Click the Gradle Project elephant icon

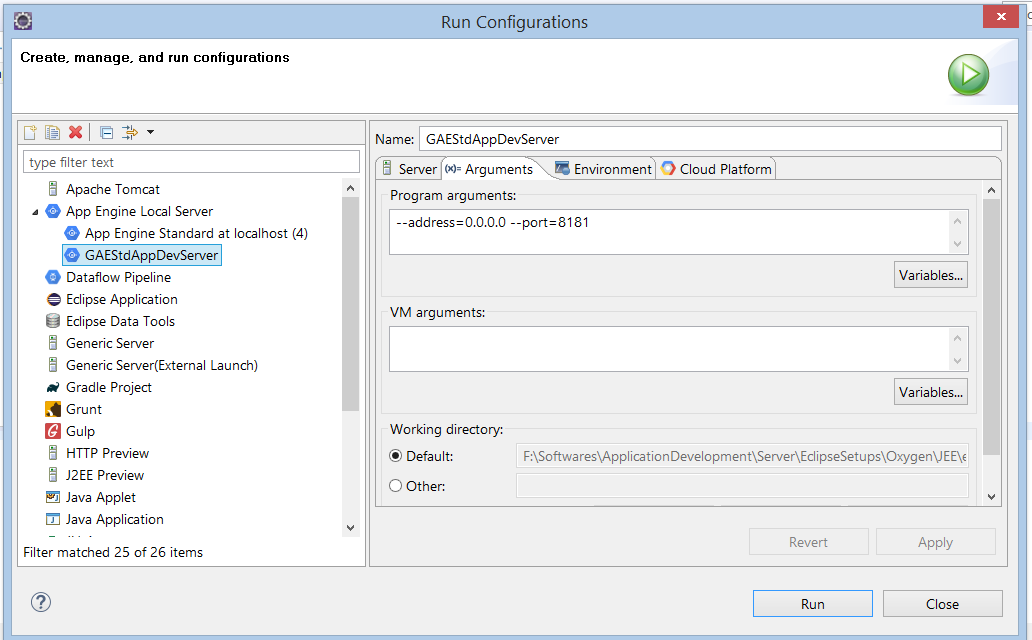coord(53,387)
